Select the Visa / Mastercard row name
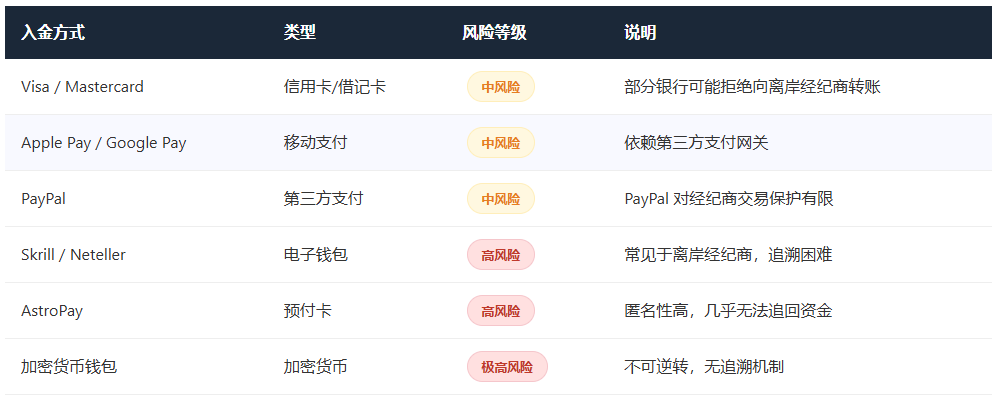The image size is (1000, 401). pos(82,87)
